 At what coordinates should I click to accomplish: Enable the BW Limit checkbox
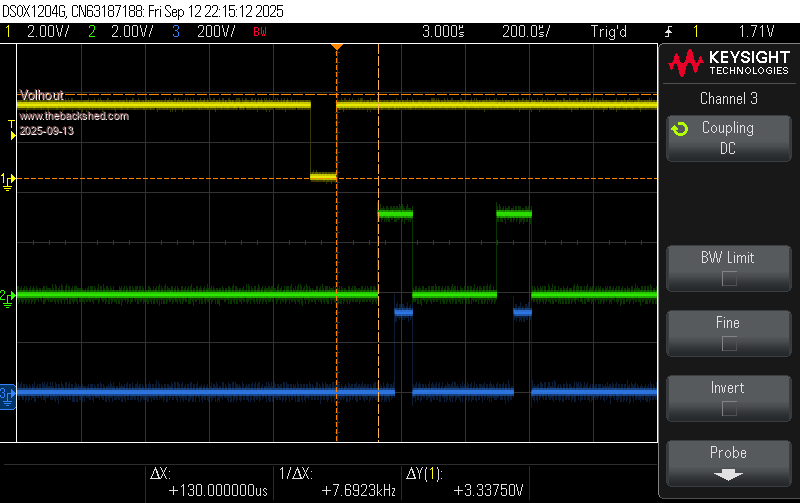729,278
